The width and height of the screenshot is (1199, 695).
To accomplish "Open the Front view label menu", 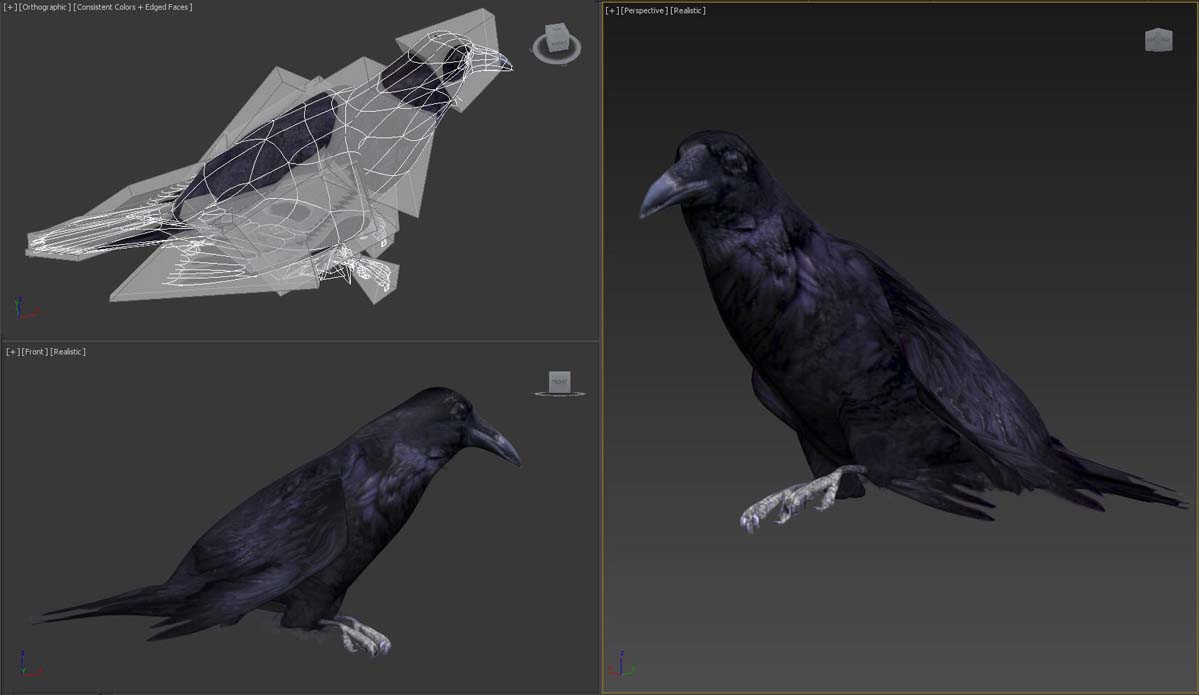I will coord(35,352).
